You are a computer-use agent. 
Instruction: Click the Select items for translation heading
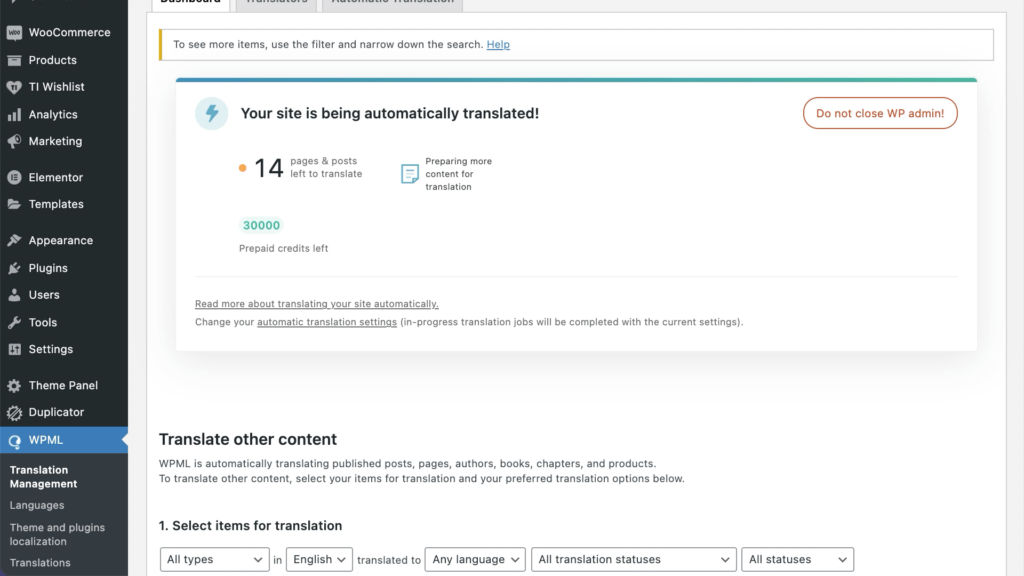(250, 526)
